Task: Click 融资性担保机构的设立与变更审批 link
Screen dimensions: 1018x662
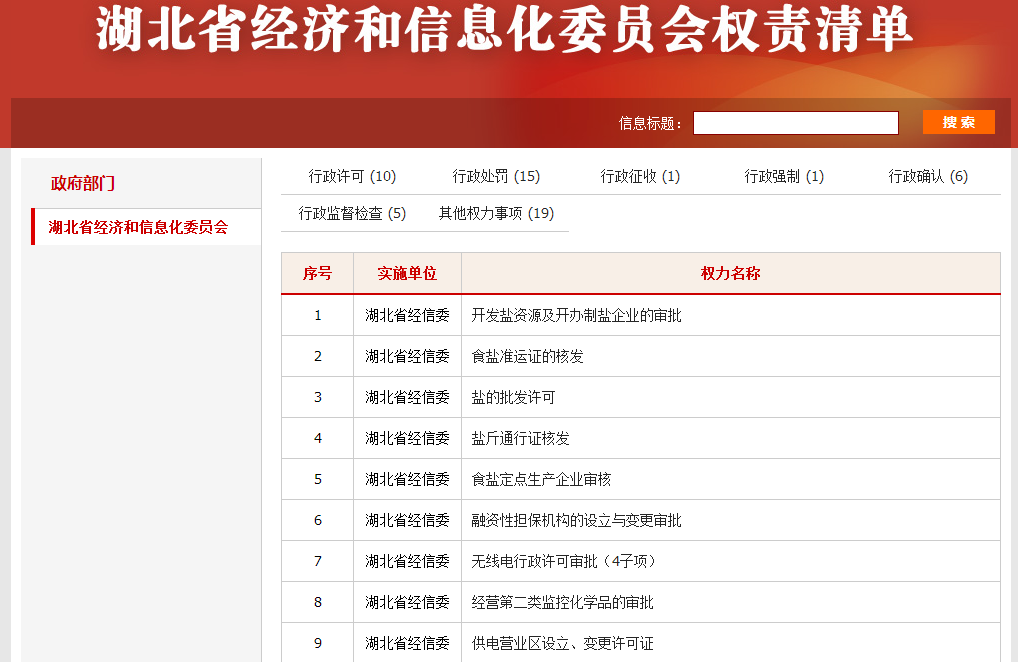Action: (x=576, y=520)
